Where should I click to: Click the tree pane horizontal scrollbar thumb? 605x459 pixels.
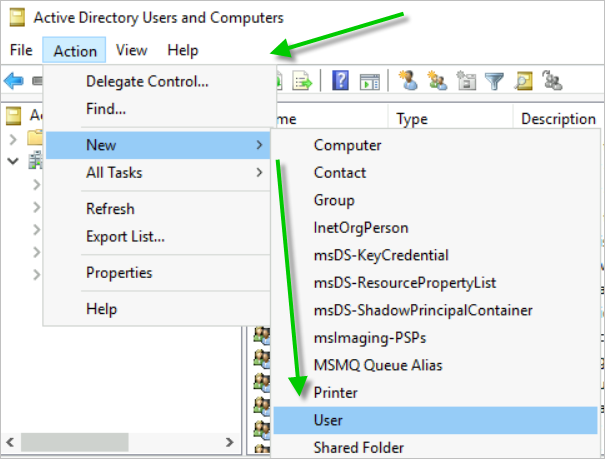click(74, 442)
